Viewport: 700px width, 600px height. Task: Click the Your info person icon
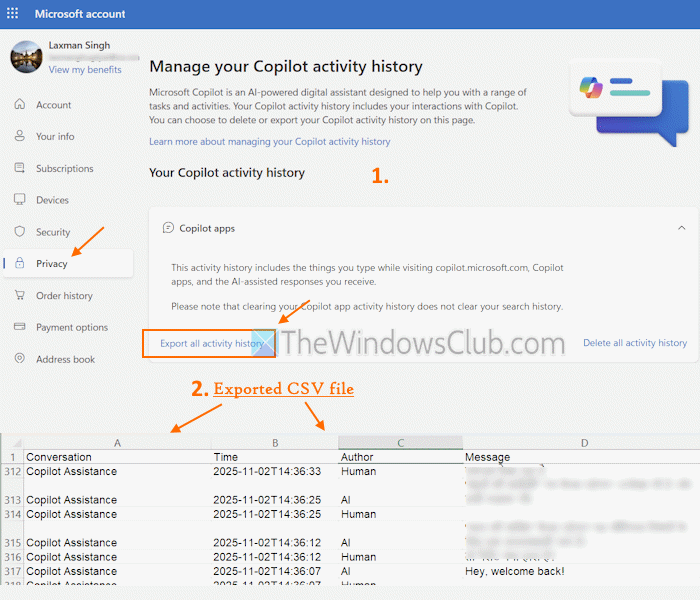click(x=20, y=136)
